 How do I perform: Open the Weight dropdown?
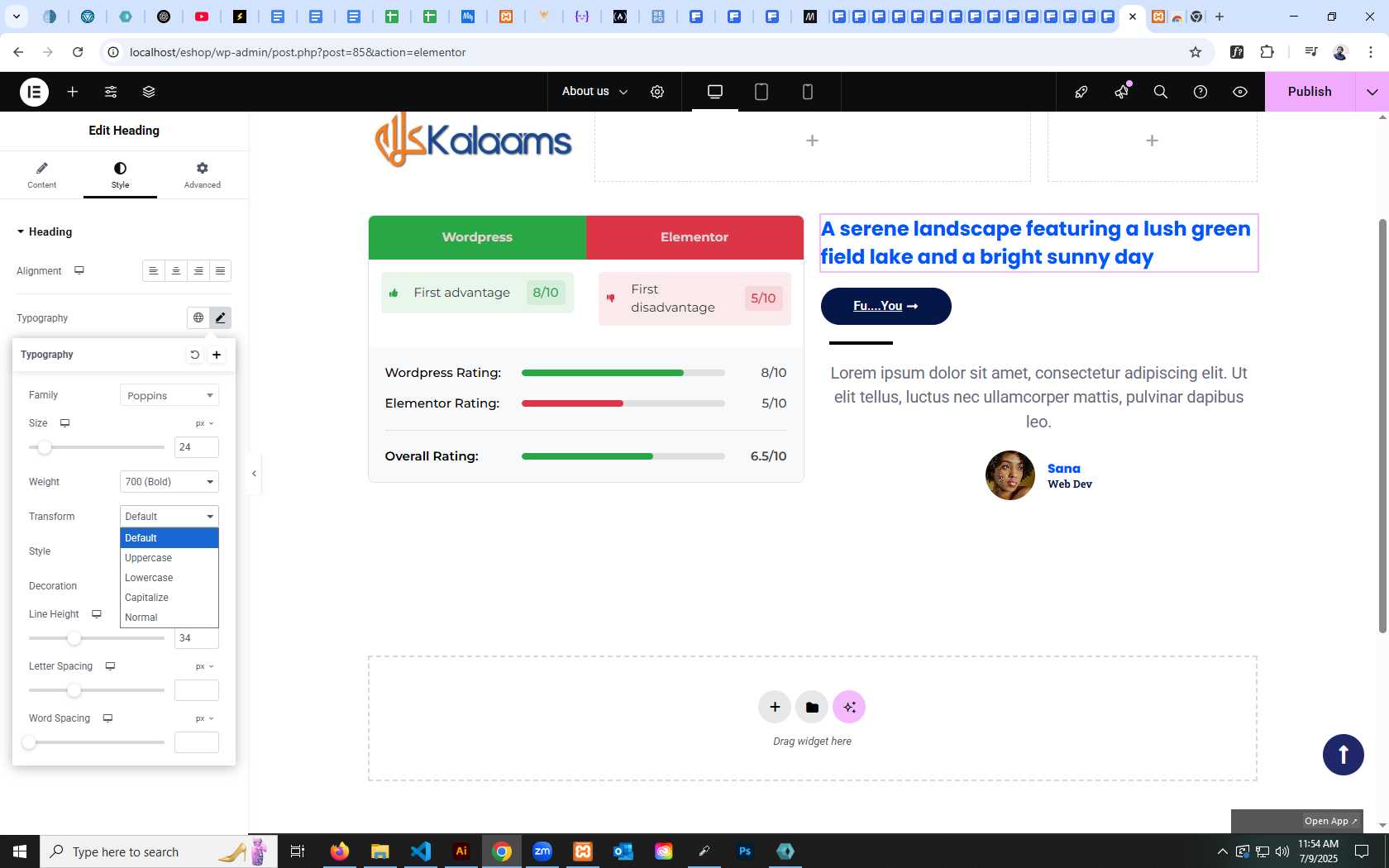[169, 482]
